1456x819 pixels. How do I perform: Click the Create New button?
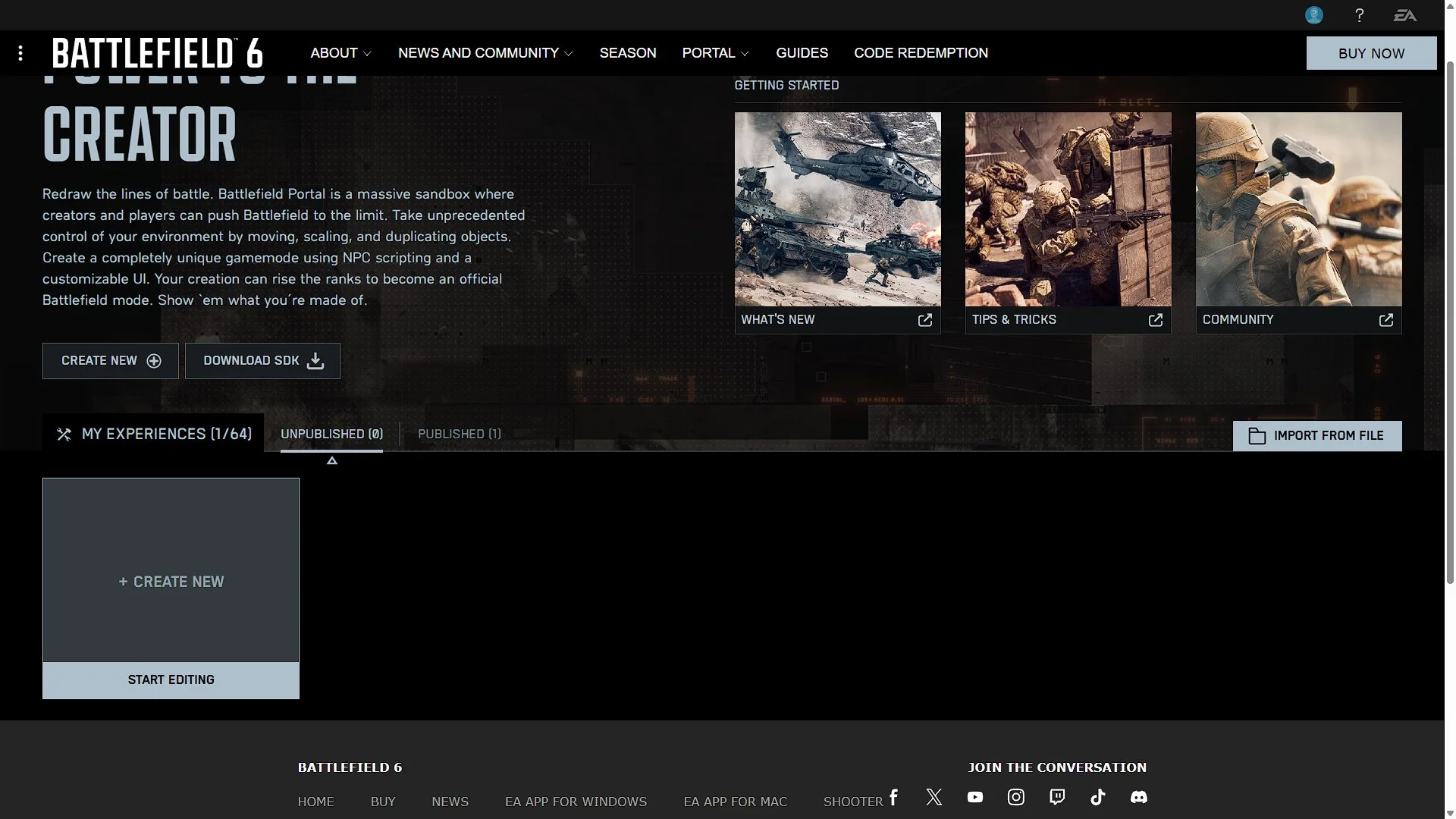pos(111,361)
